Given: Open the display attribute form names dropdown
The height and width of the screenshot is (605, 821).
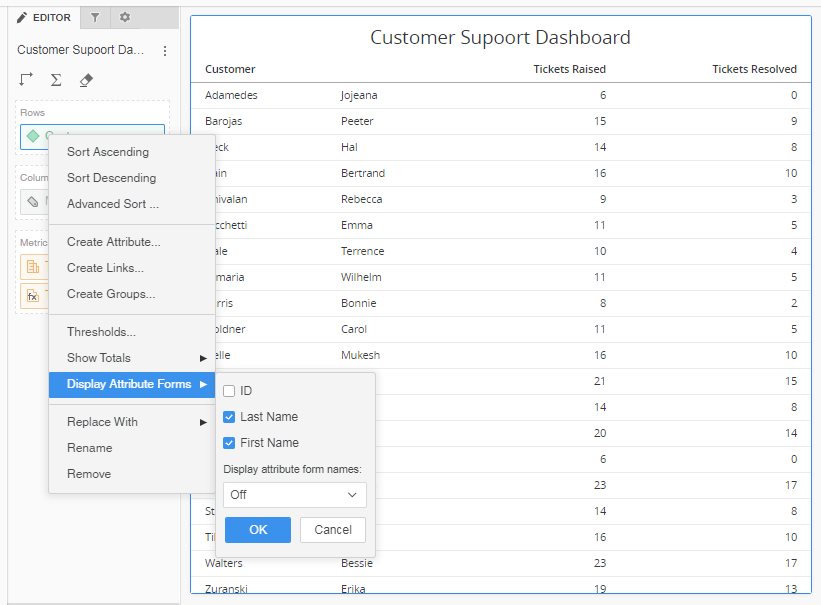Looking at the screenshot, I should pyautogui.click(x=294, y=494).
